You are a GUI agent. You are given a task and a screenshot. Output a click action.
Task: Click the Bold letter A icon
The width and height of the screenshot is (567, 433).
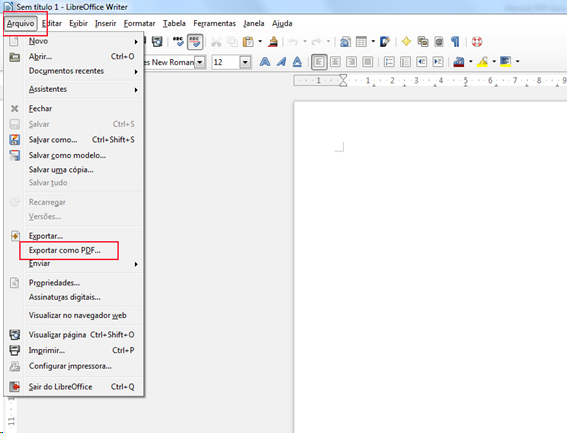(x=265, y=62)
